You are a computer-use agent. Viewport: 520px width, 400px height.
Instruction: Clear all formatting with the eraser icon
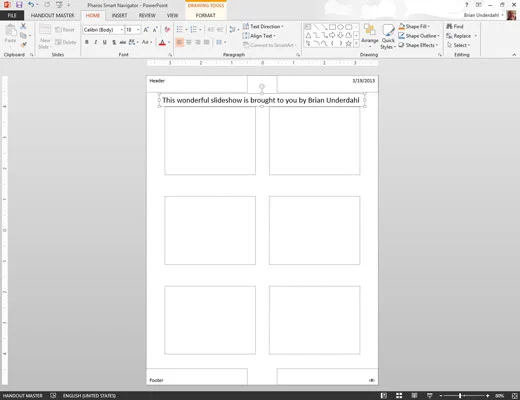167,30
